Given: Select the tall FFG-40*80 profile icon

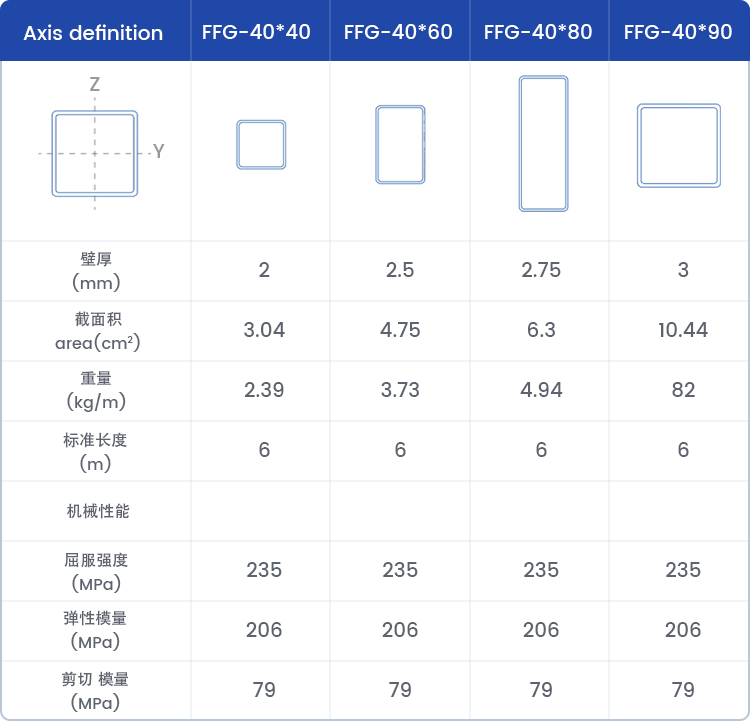Looking at the screenshot, I should tap(543, 143).
